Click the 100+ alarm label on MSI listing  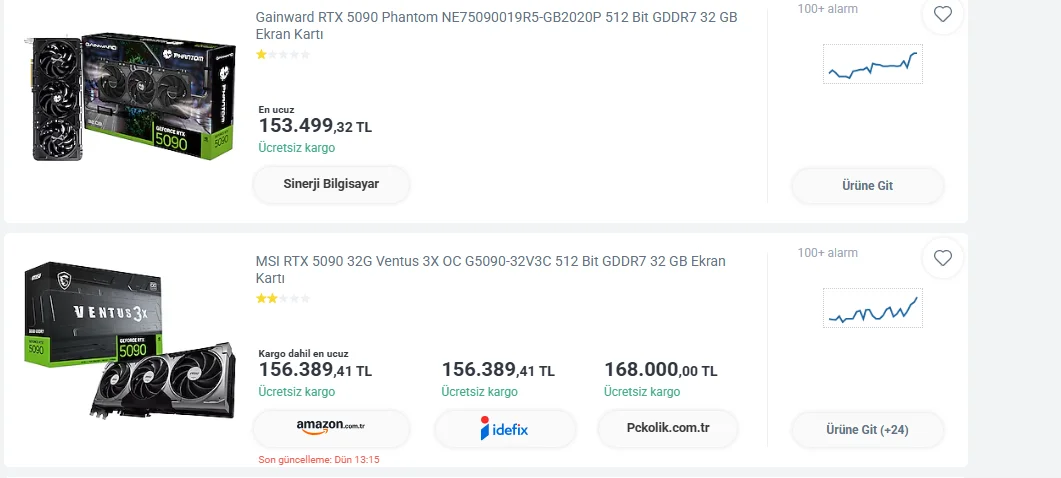[827, 253]
